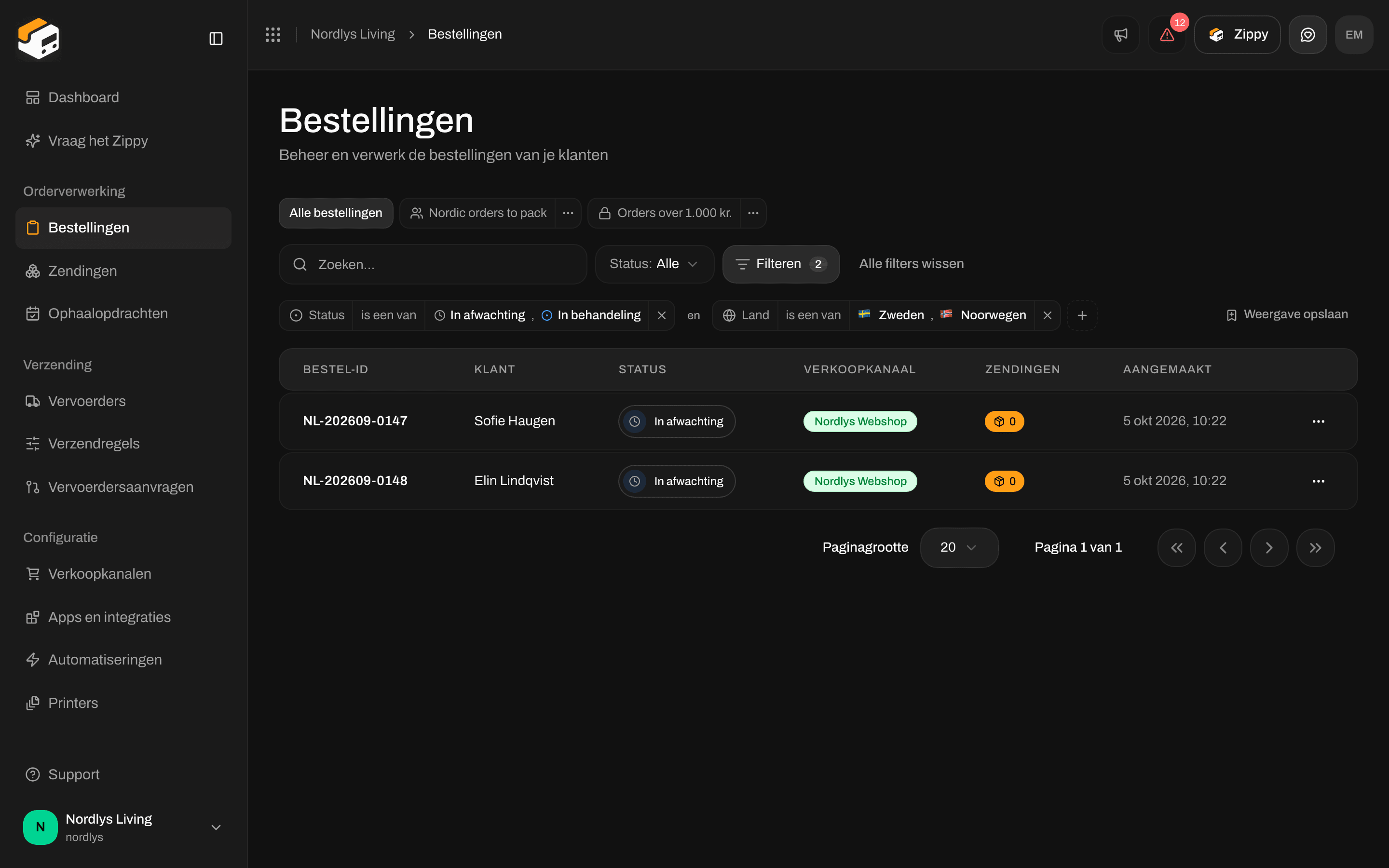Click Nordlys Webshop badge for order 0148
This screenshot has width=1389, height=868.
[x=860, y=481]
